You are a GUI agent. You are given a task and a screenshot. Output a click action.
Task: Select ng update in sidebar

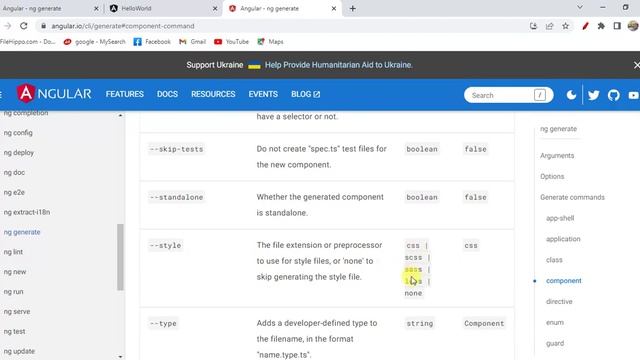(19, 351)
